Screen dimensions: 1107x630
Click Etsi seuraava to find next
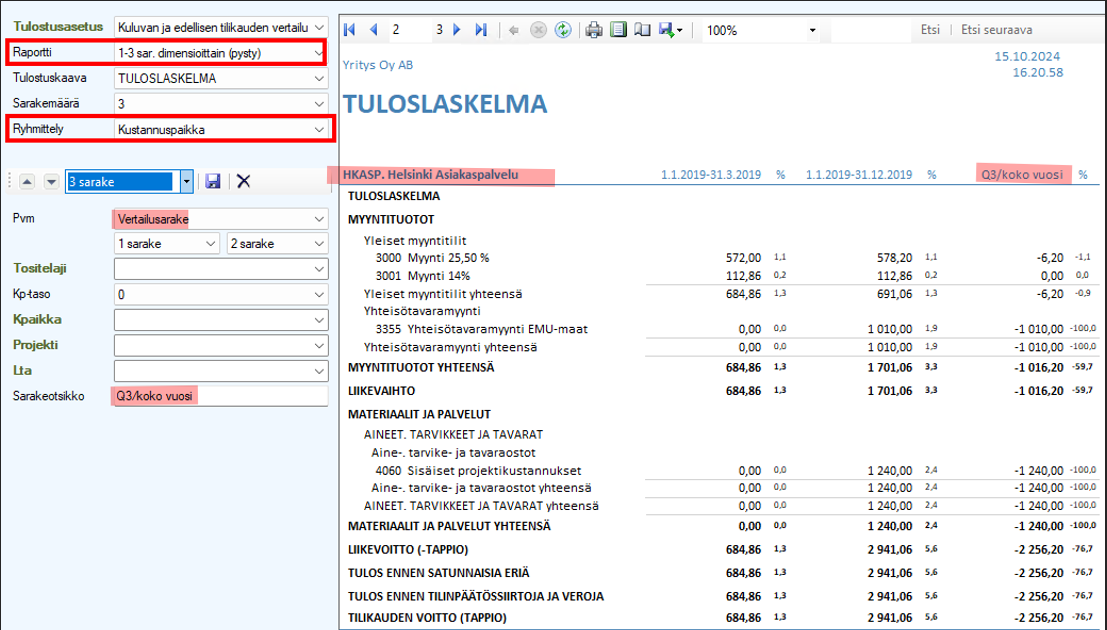996,30
